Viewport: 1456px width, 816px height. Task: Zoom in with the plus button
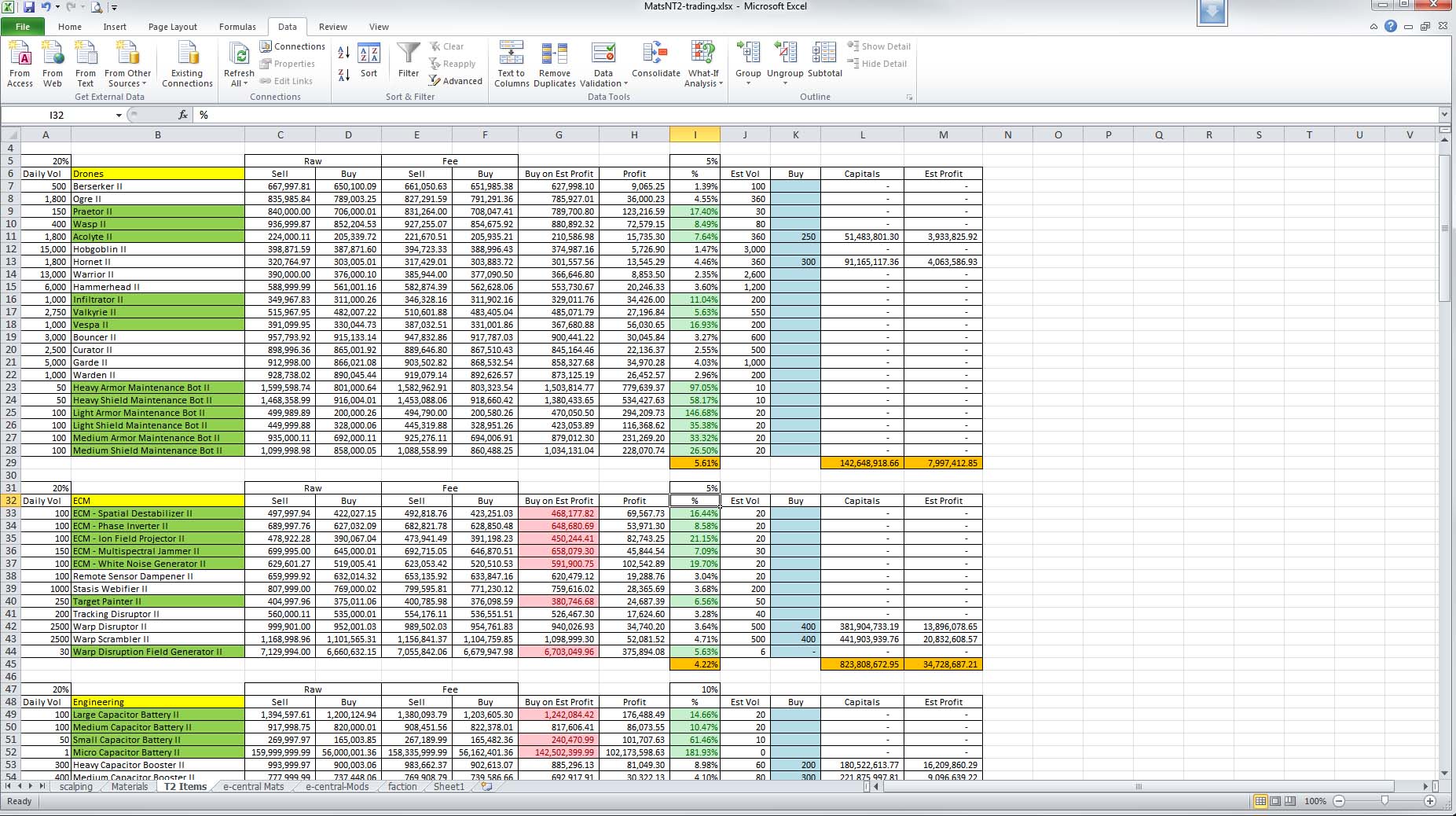(1430, 801)
